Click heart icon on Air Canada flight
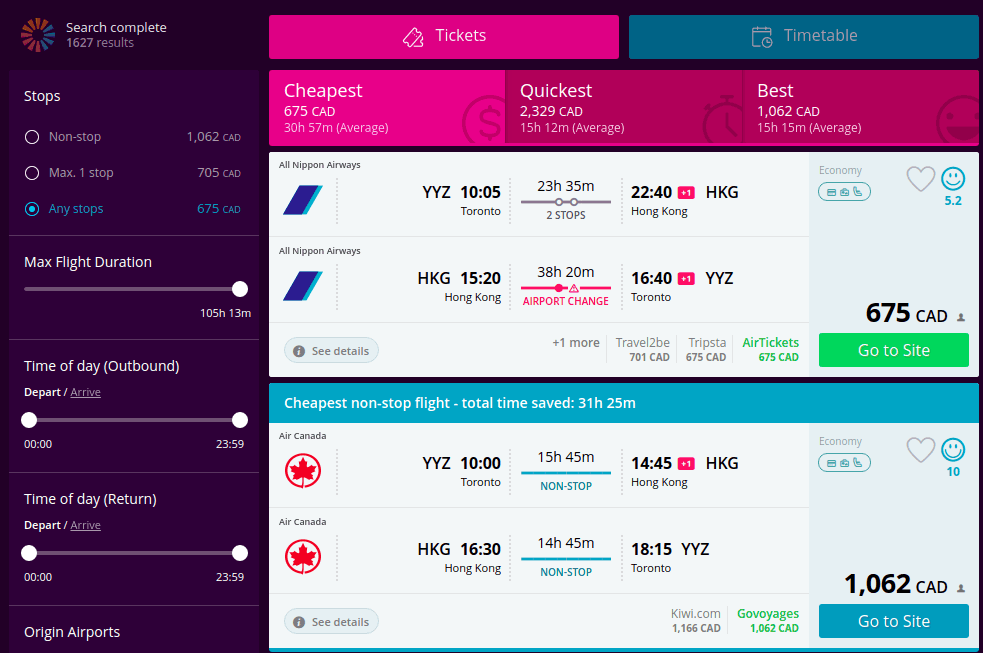Screen dimensions: 983x653 point(920,450)
